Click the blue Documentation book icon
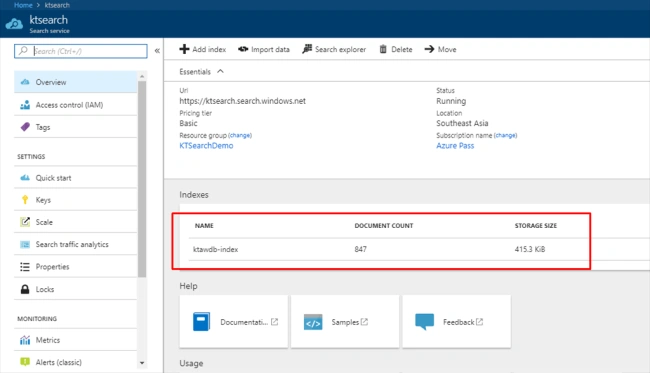 (x=201, y=322)
